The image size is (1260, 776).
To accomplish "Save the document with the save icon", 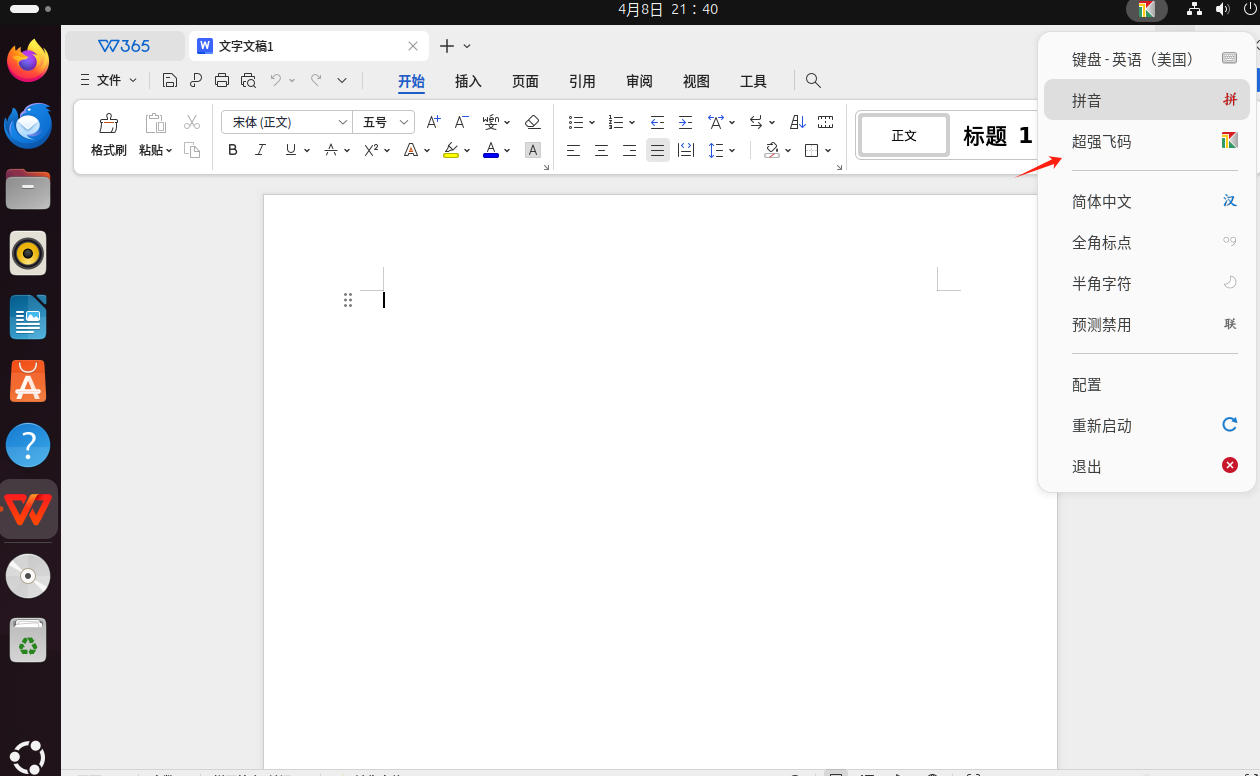I will click(170, 81).
